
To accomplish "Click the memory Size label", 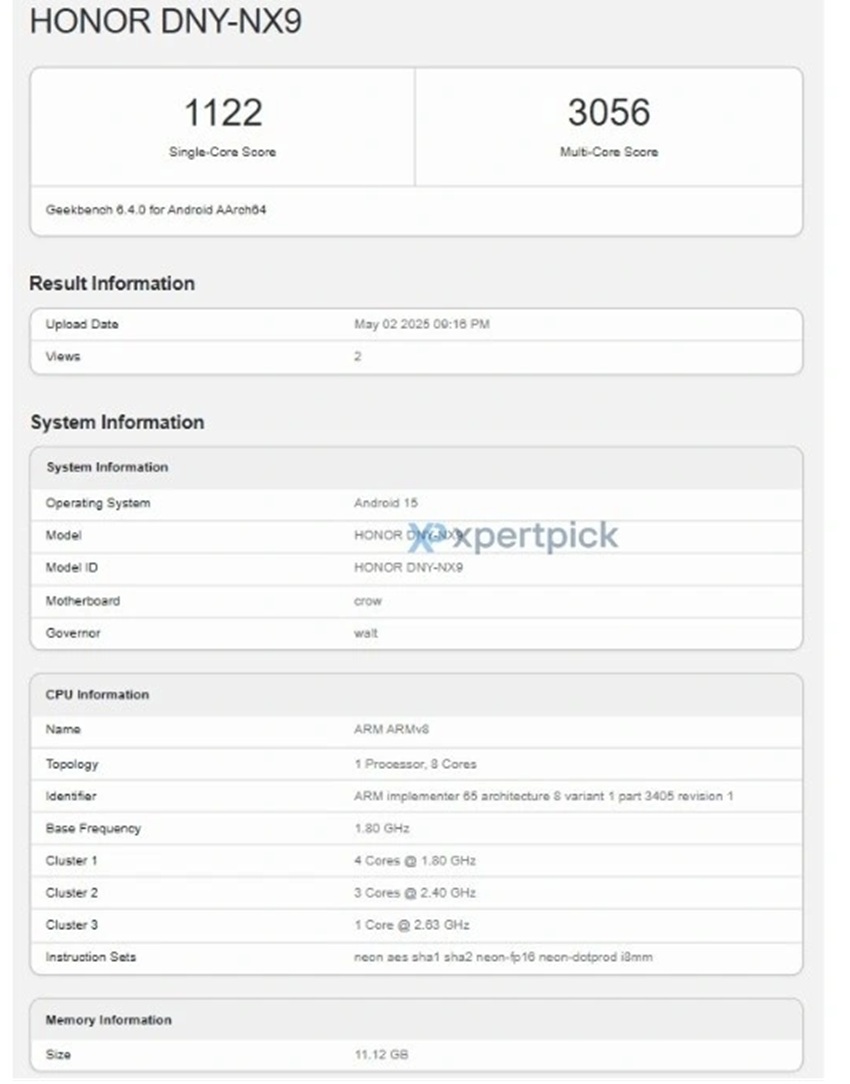I will coord(58,1055).
